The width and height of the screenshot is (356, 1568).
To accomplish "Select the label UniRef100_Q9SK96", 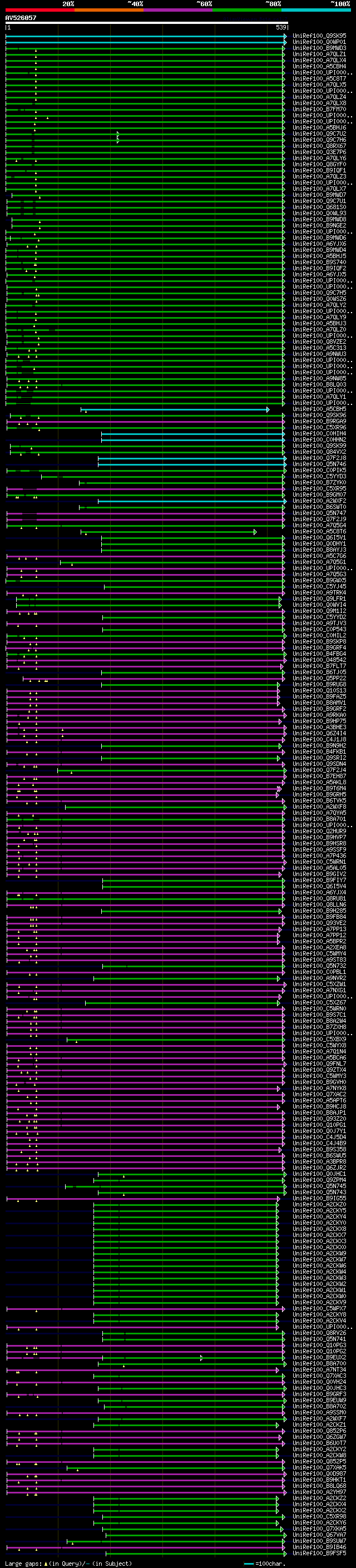I will pyautogui.click(x=319, y=416).
